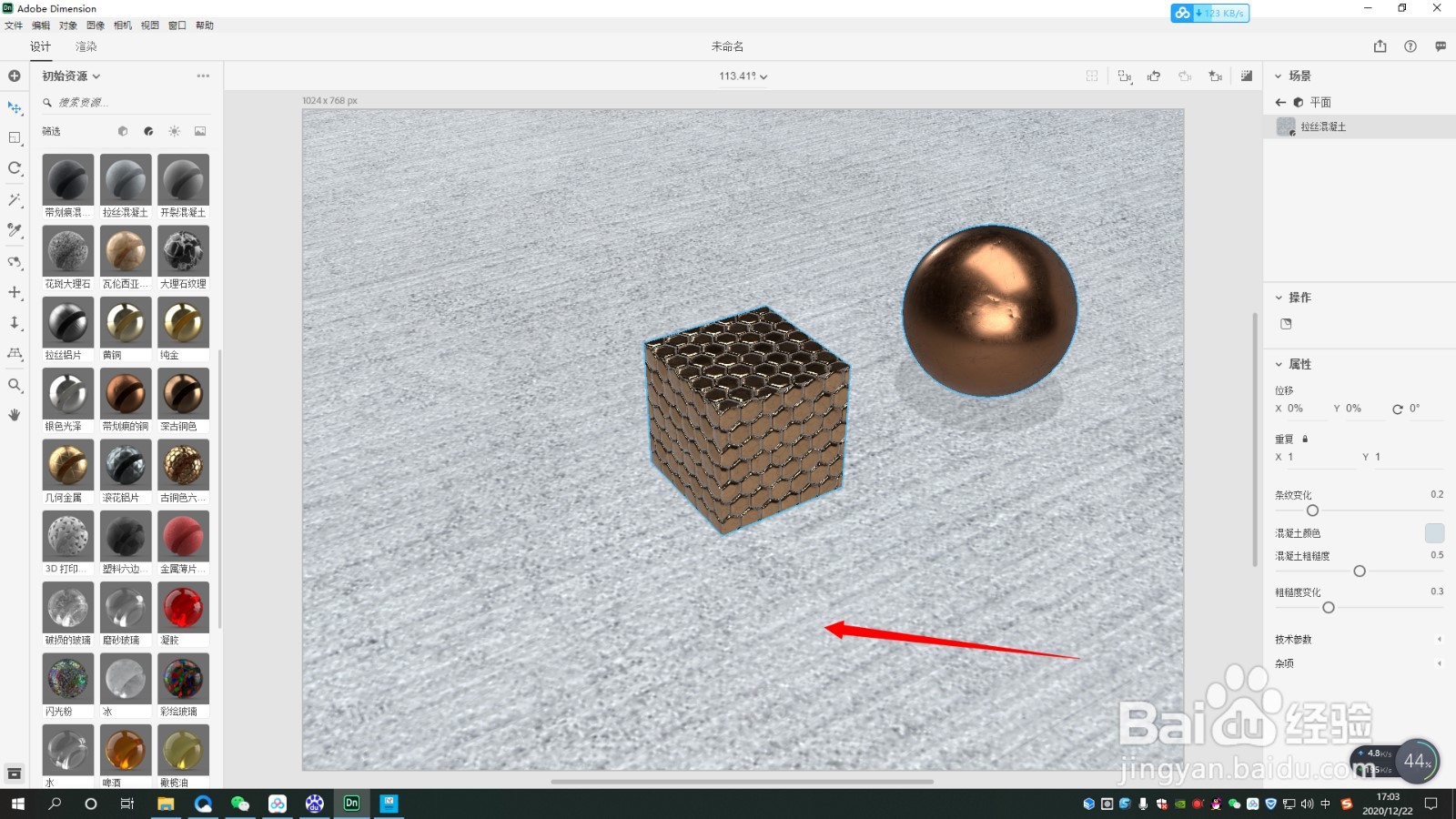Screen dimensions: 1456x819
Task: Collapse the 操作 section
Action: [x=1279, y=298]
